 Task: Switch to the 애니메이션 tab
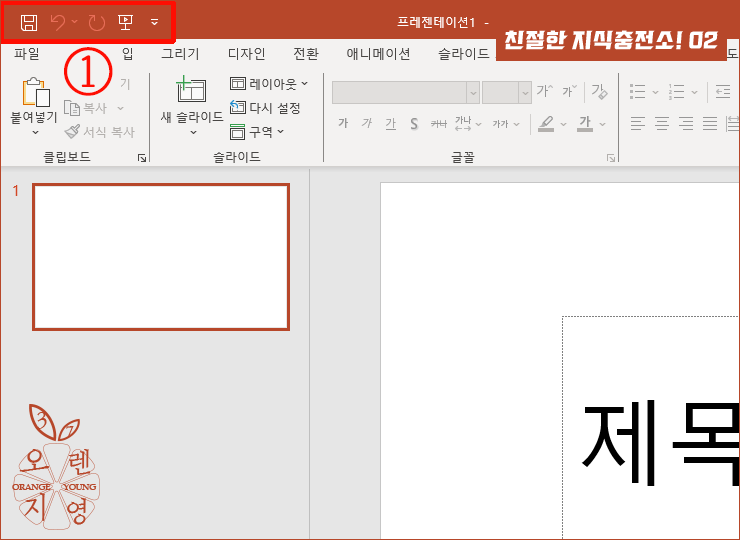click(x=378, y=54)
